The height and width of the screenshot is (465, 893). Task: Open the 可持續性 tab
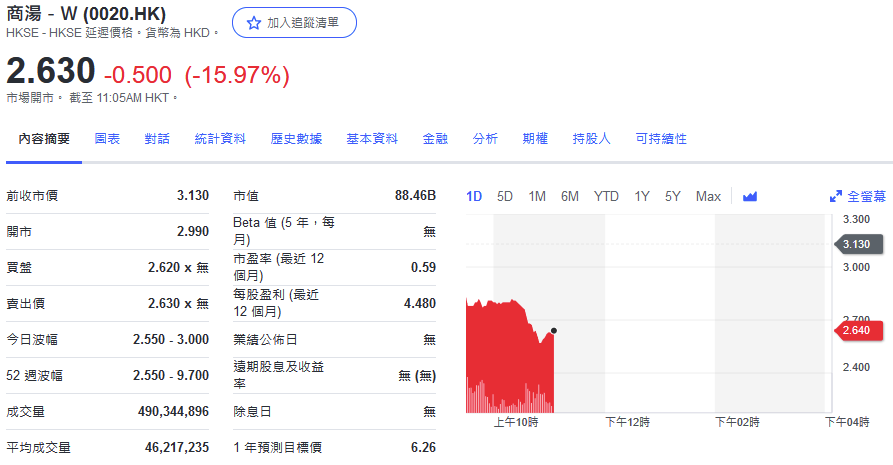(661, 139)
